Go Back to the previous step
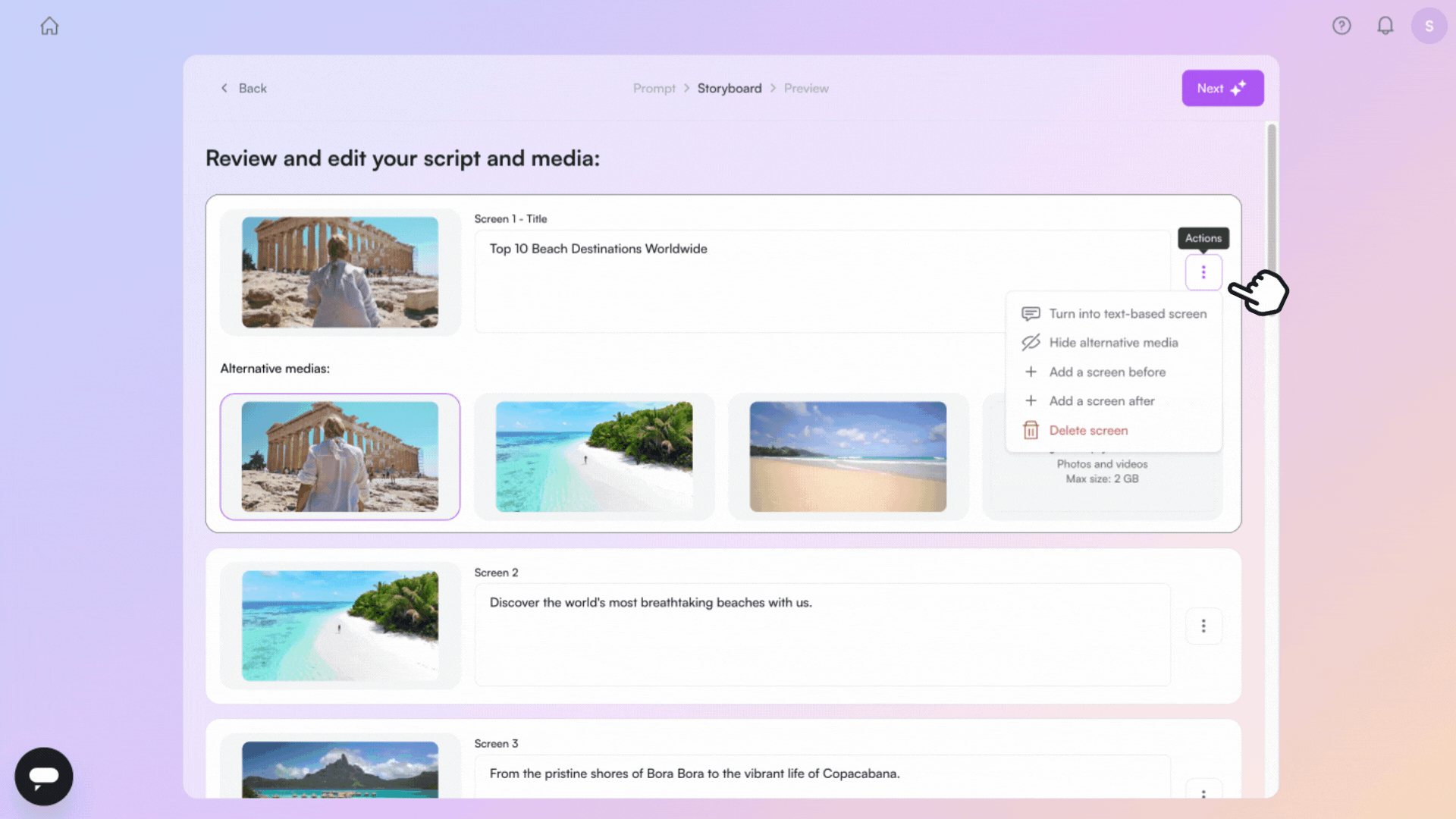Screen dimensions: 1456x819 coord(243,88)
